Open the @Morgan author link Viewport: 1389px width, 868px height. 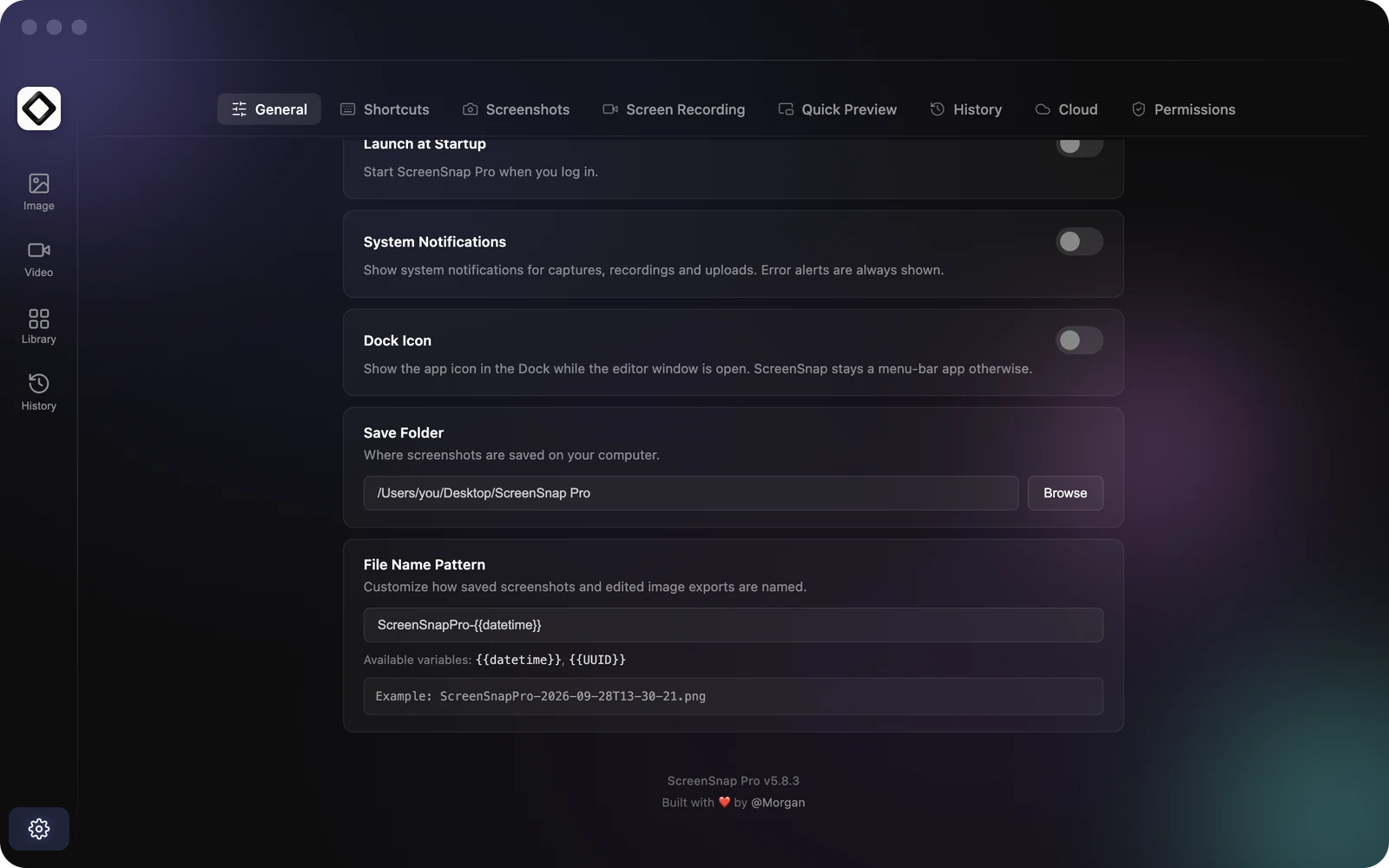[778, 803]
